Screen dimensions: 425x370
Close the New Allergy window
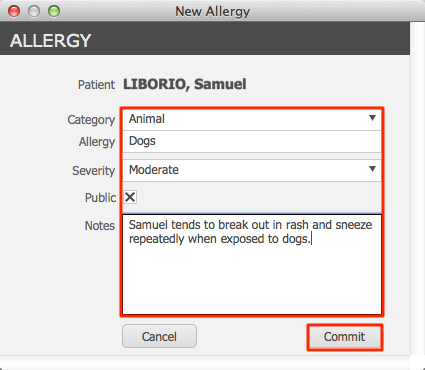pyautogui.click(x=14, y=11)
